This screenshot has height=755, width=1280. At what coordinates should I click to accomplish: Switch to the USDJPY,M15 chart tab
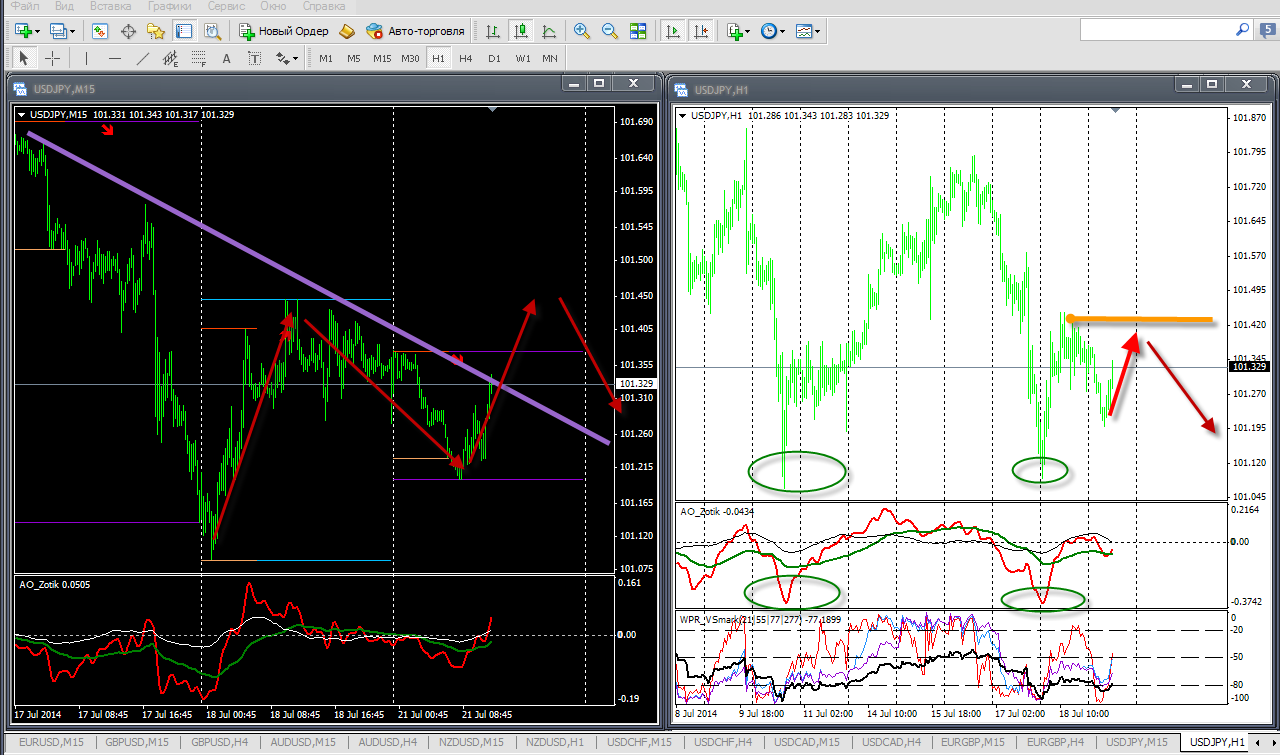[1136, 742]
